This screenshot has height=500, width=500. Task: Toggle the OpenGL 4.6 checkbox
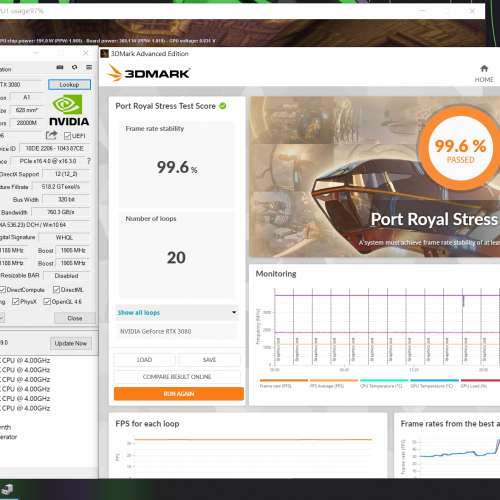(x=47, y=302)
